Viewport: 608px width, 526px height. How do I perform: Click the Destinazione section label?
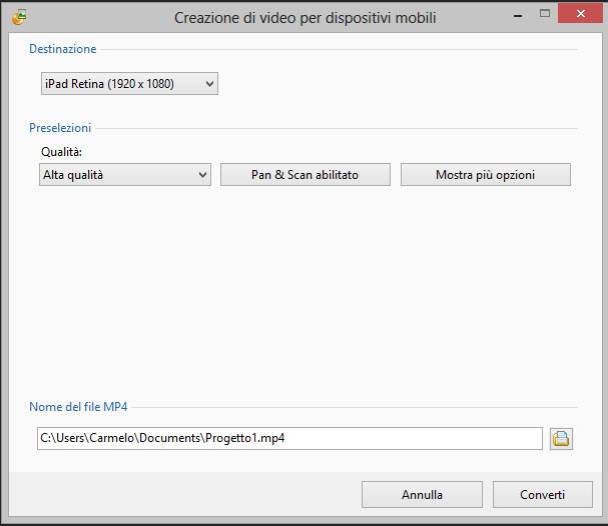pos(63,49)
